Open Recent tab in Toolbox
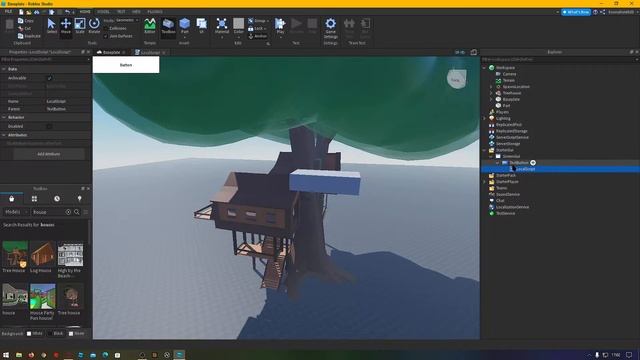This screenshot has height=360, width=640. (57, 198)
